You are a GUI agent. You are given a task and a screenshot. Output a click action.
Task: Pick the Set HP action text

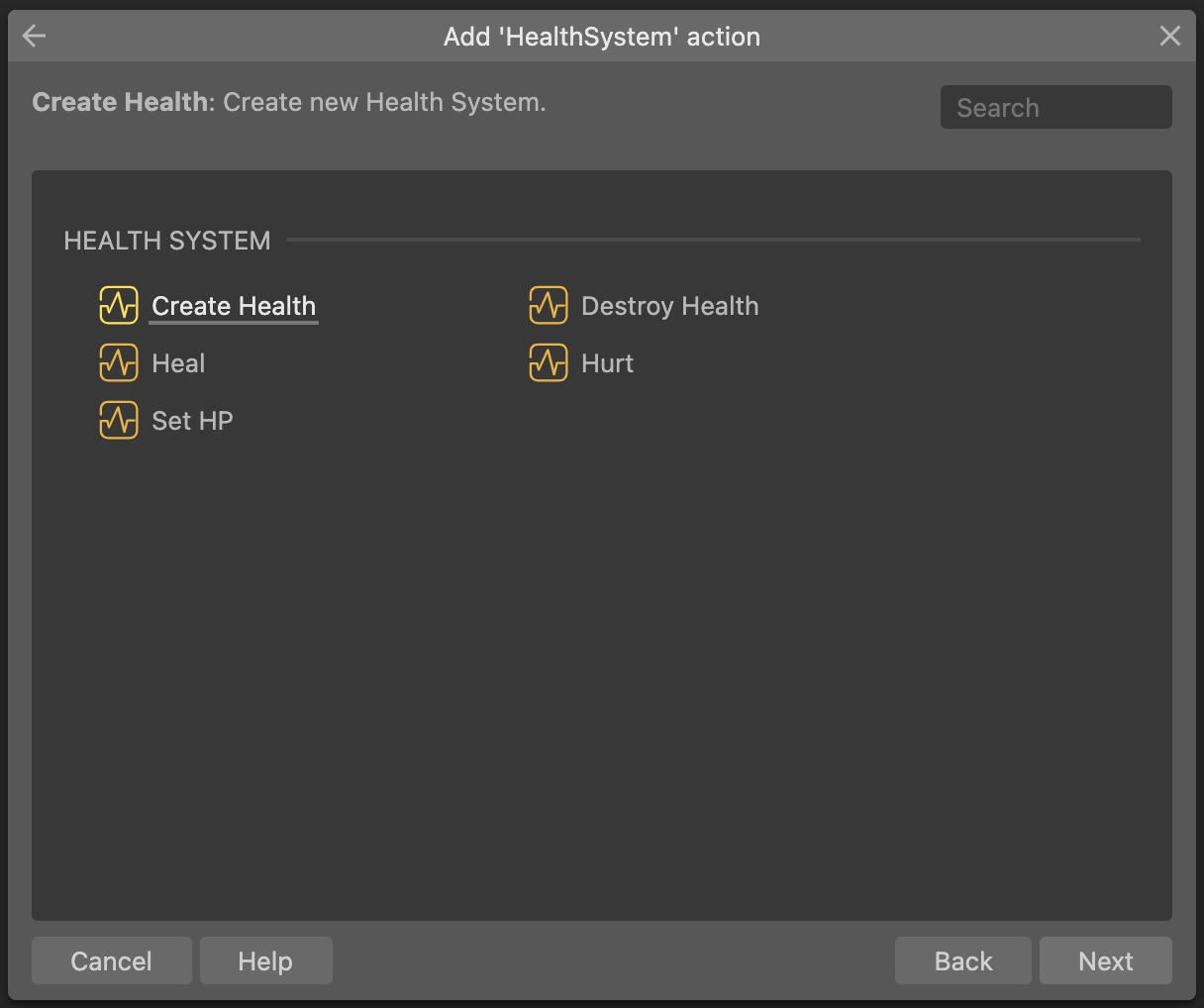pyautogui.click(x=192, y=421)
